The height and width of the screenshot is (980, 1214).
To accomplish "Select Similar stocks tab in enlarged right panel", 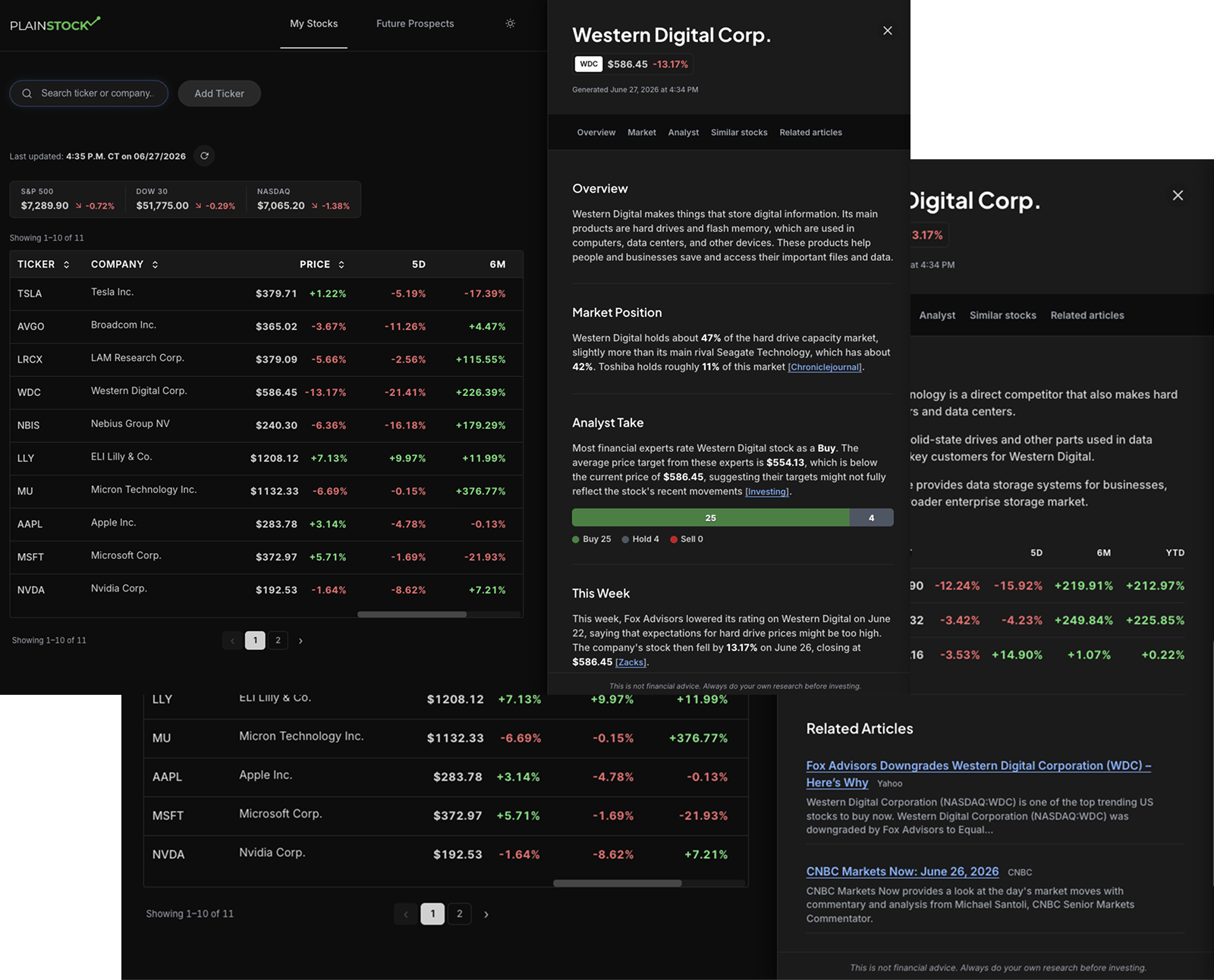I will coord(1002,315).
